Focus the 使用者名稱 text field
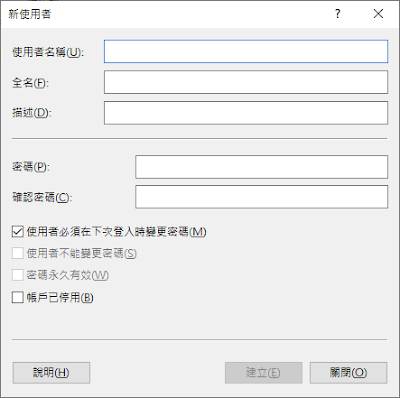The width and height of the screenshot is (400, 398). 246,51
